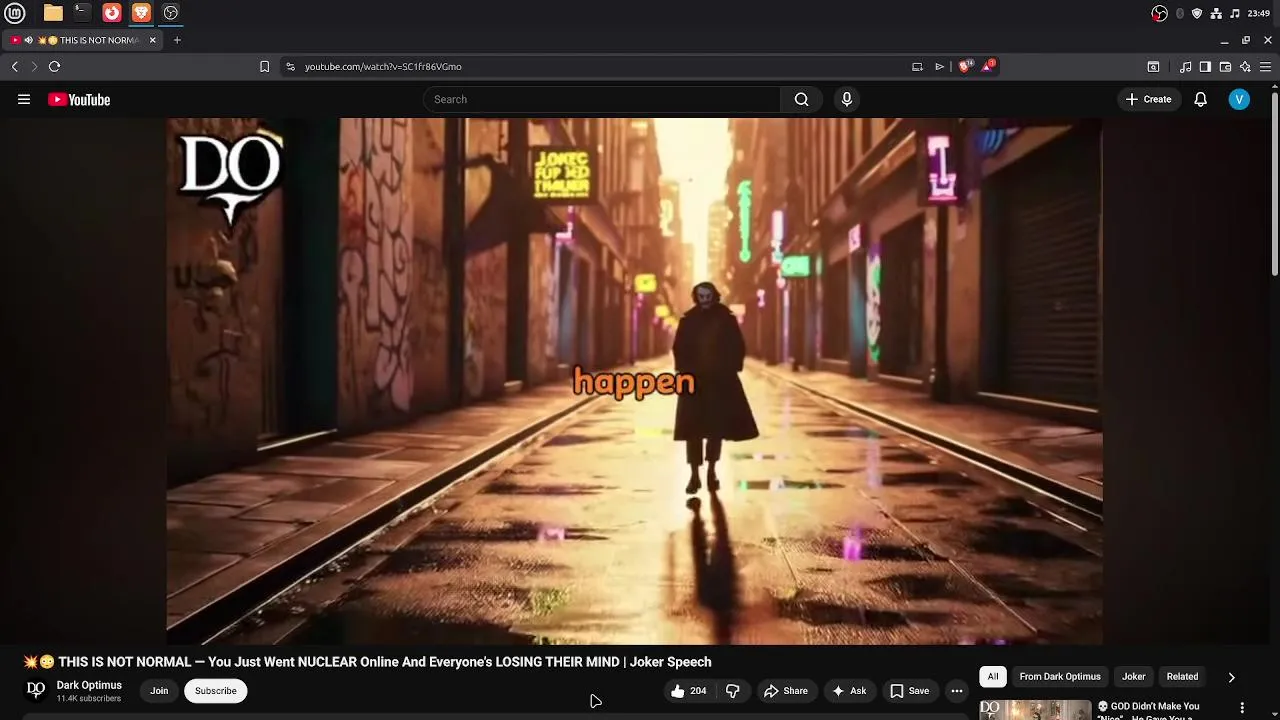This screenshot has height=720, width=1280.
Task: Reload the current page
Action: coord(54,66)
